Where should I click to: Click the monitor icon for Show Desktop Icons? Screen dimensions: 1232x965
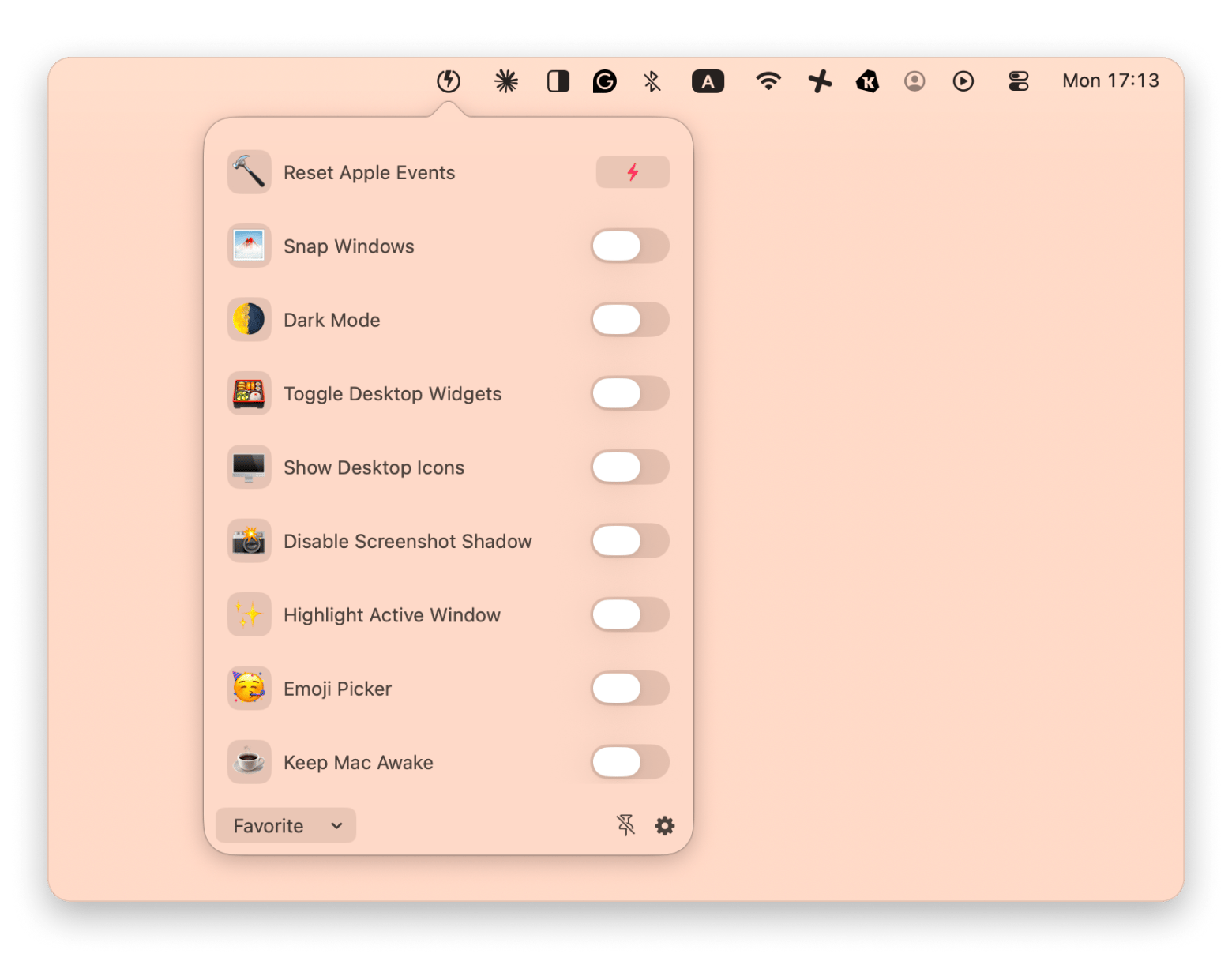coord(249,467)
